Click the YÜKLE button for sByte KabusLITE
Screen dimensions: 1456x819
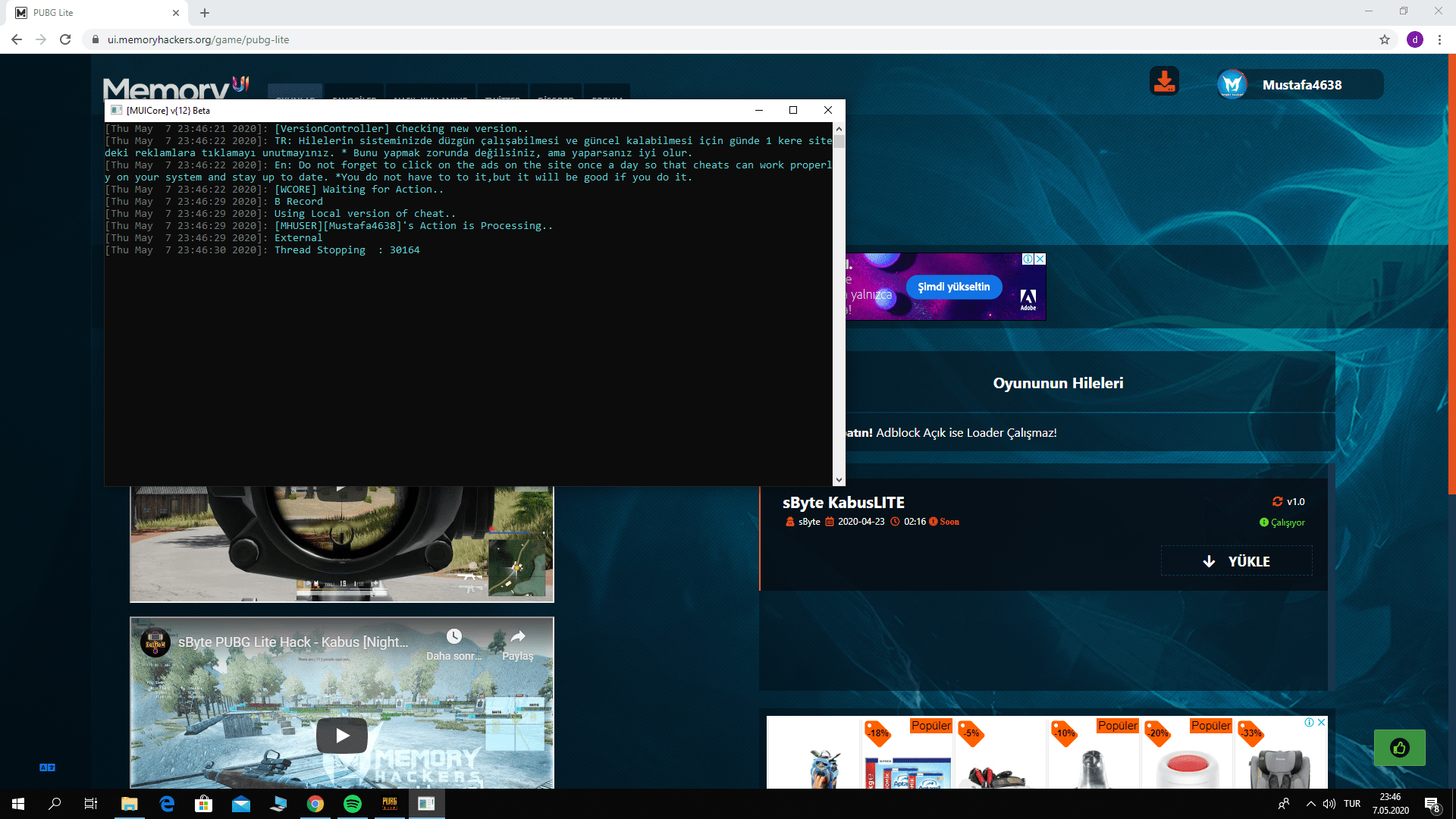1237,561
